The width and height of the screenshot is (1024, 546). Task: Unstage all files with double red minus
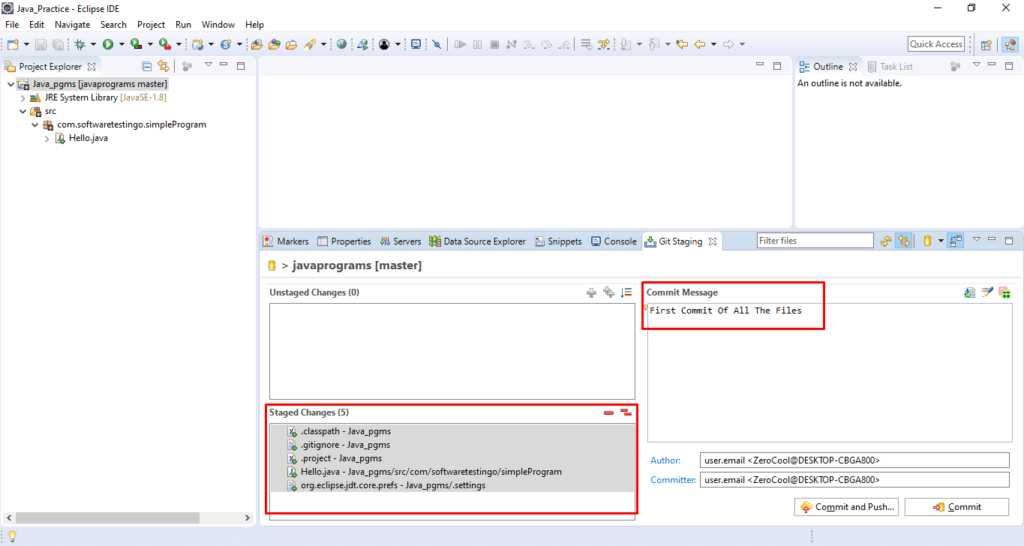point(626,413)
